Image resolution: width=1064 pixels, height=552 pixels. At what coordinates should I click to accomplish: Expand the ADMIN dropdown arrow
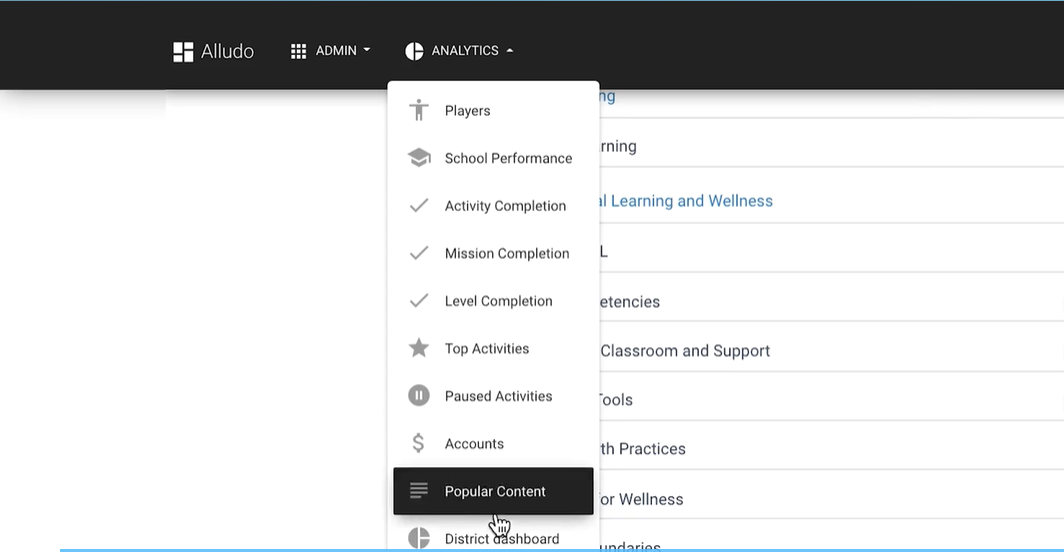pyautogui.click(x=367, y=50)
